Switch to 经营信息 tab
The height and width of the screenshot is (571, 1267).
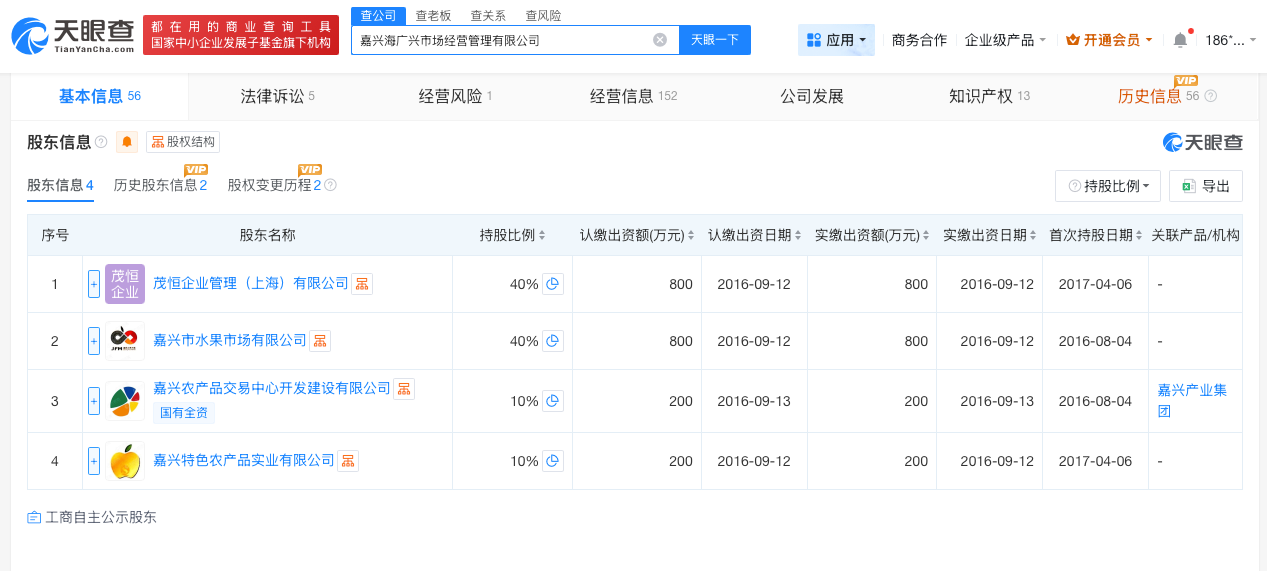pyautogui.click(x=634, y=96)
